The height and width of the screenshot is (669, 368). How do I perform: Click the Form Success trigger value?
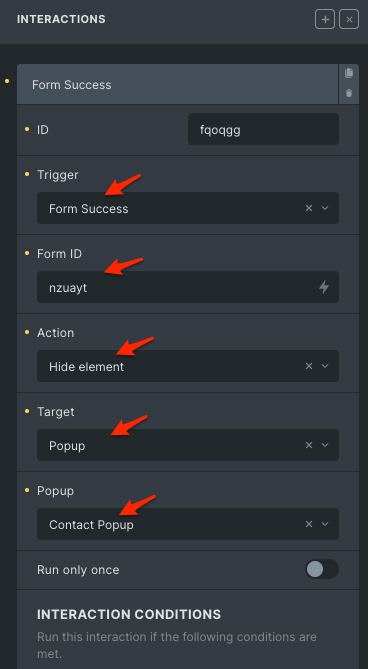[x=89, y=209]
